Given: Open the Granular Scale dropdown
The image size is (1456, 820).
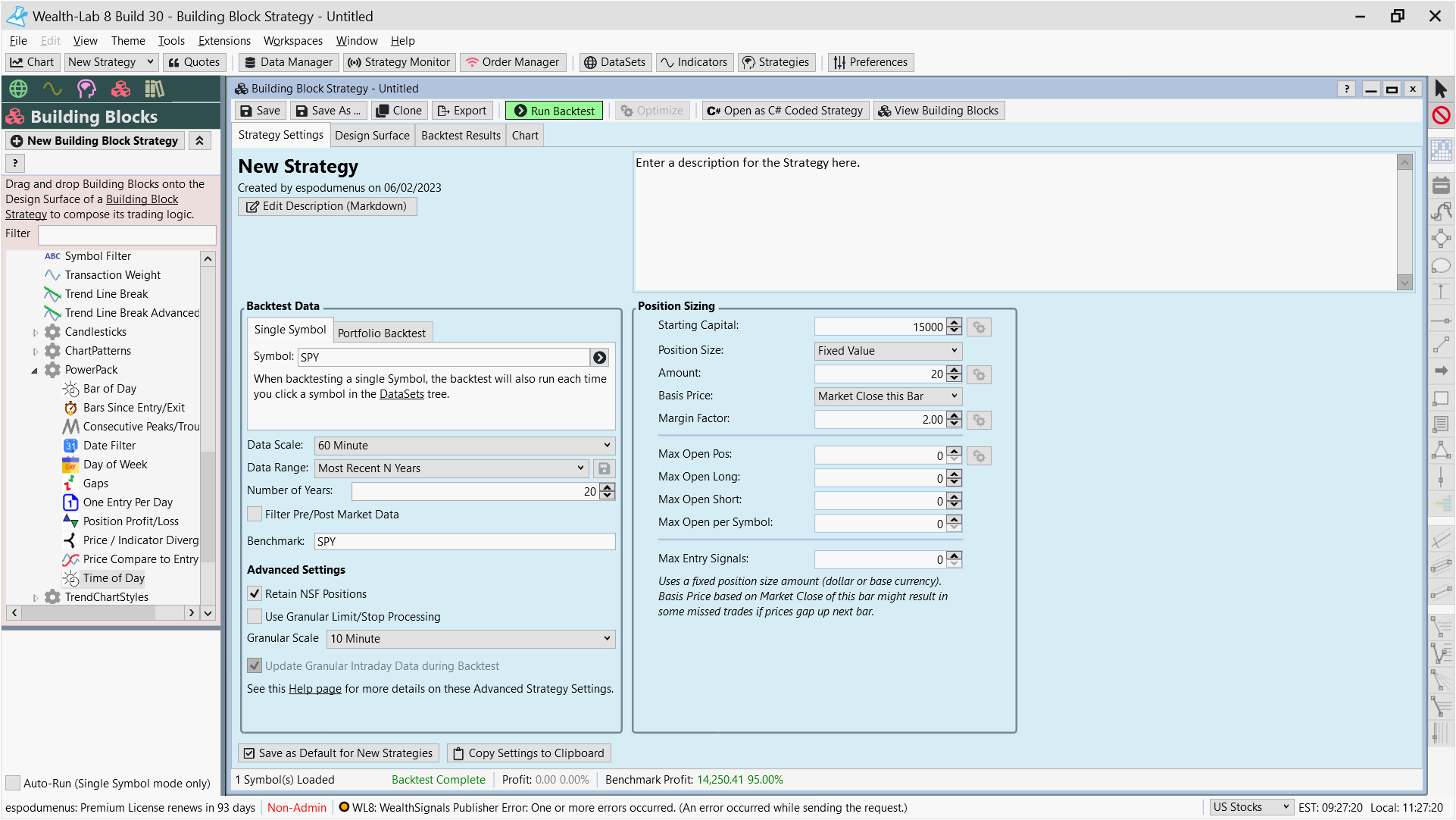Looking at the screenshot, I should 470,638.
